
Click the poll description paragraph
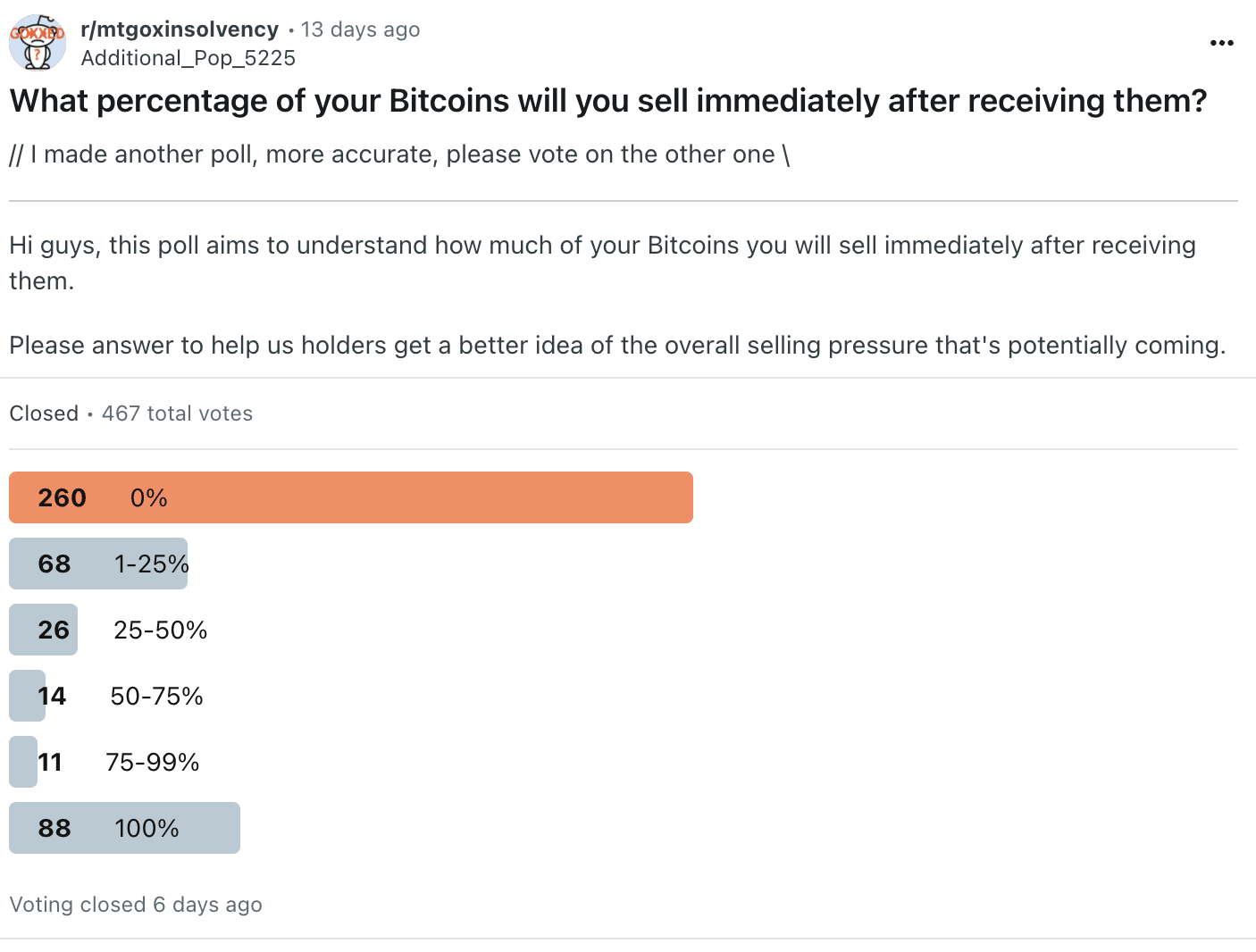coord(602,262)
